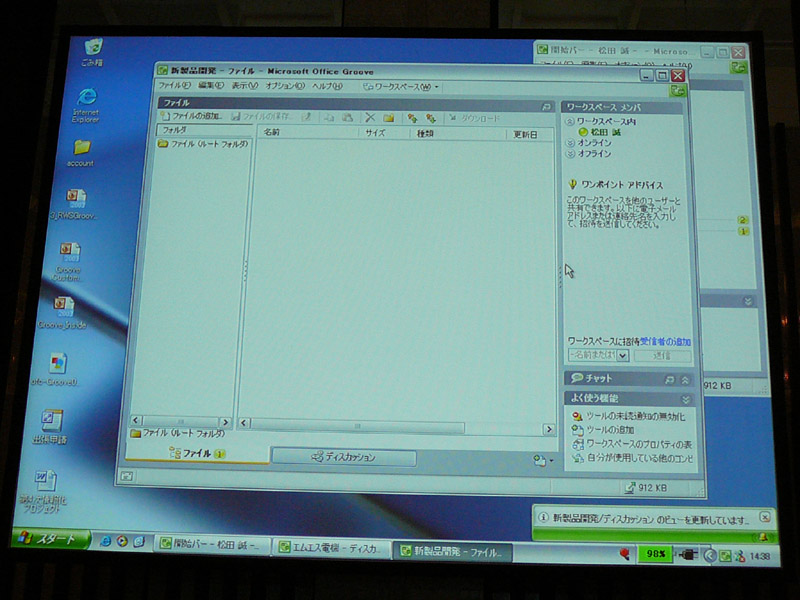Click the delete X icon in the file toolbar
Viewport: 800px width, 600px height.
(x=370, y=118)
